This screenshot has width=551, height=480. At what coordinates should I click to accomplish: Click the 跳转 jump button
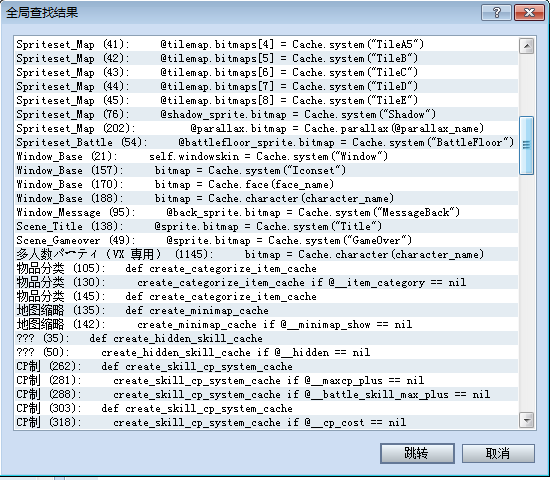click(x=417, y=453)
